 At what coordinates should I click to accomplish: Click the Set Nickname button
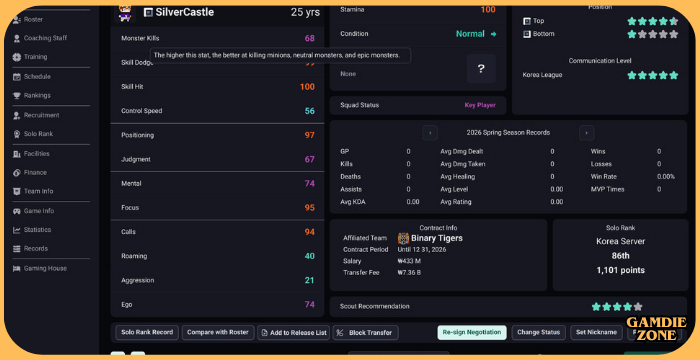pyautogui.click(x=596, y=333)
